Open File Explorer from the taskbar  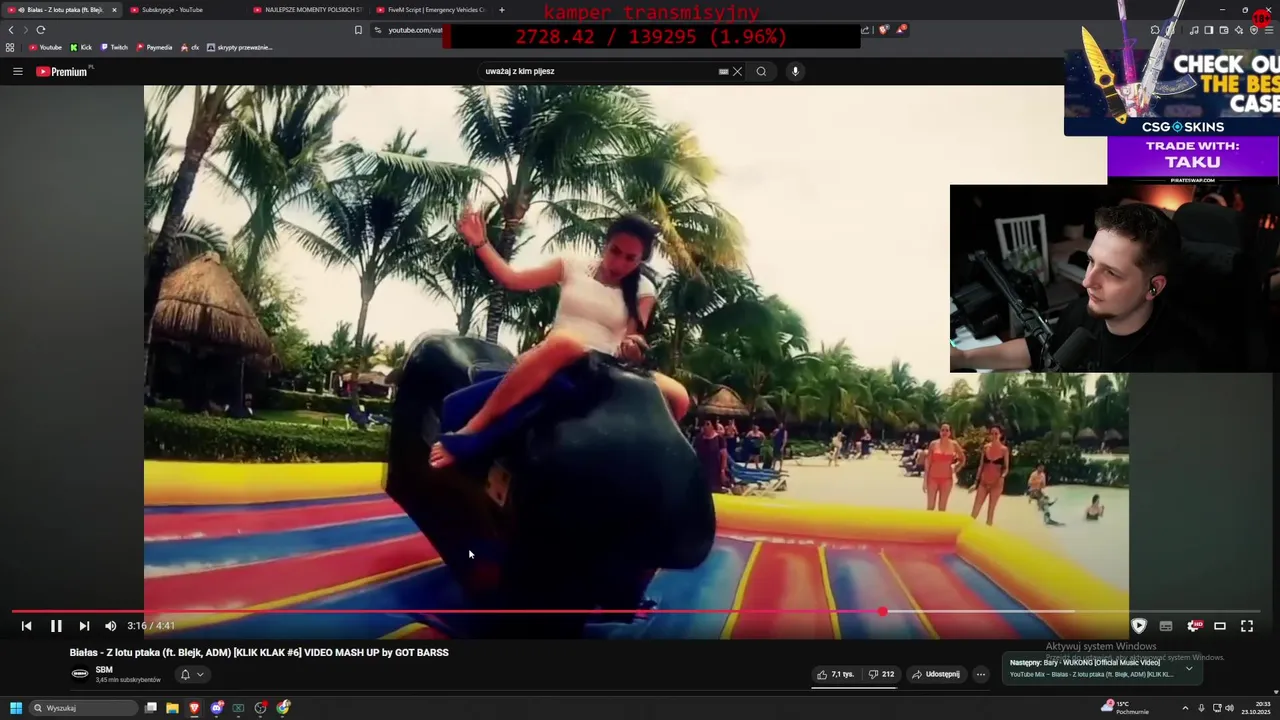[x=172, y=708]
